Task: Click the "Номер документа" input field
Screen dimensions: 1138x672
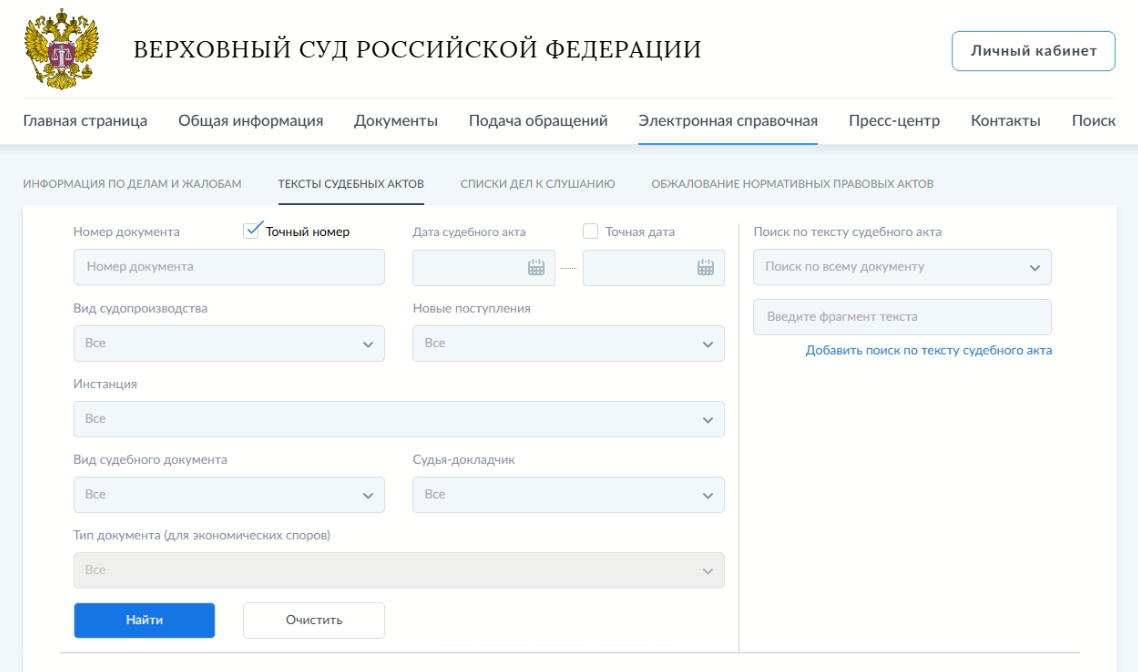Action: coord(228,267)
